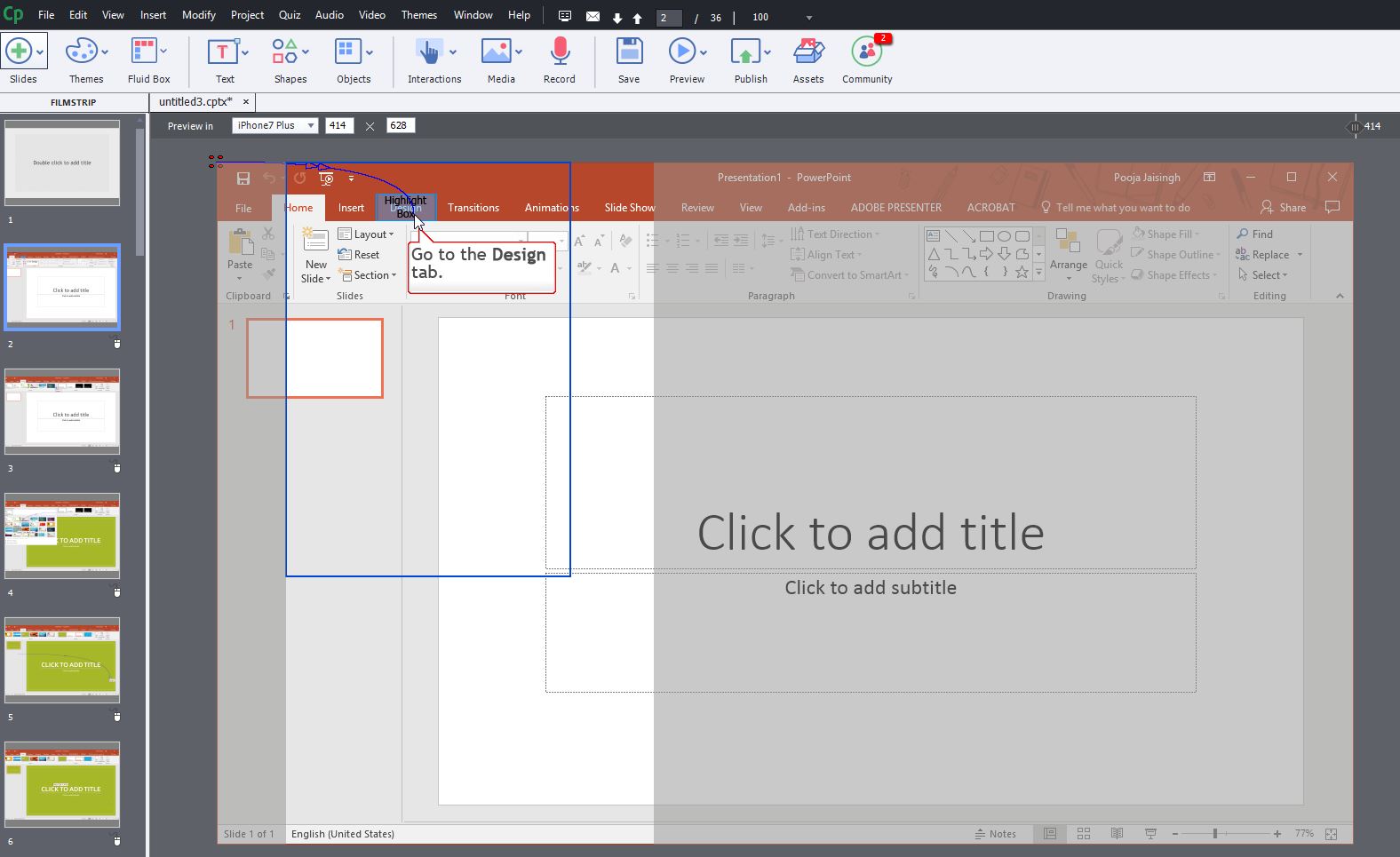This screenshot has width=1400, height=857.
Task: Go to previous slide with up arrow
Action: [637, 18]
